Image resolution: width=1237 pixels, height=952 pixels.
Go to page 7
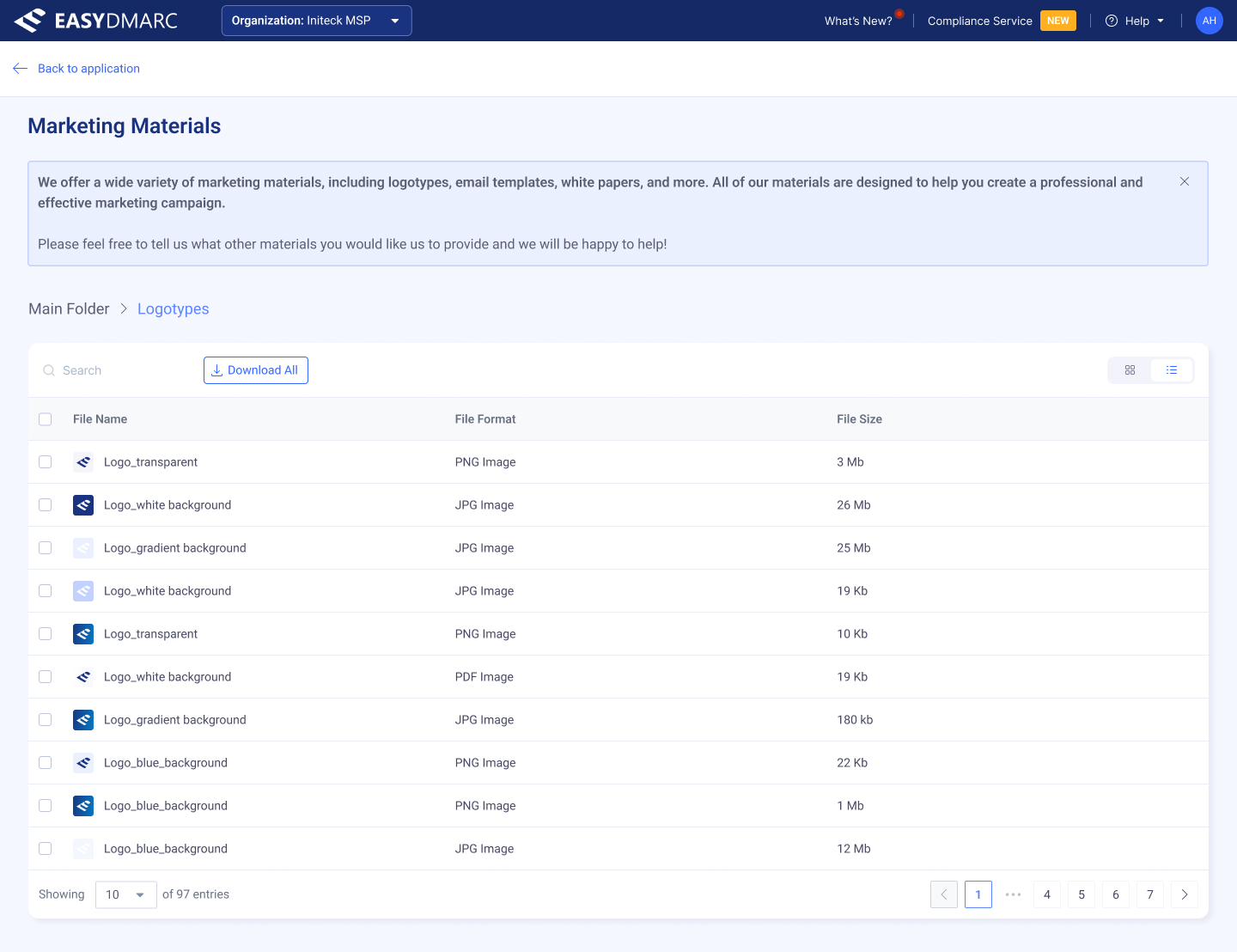click(x=1150, y=894)
